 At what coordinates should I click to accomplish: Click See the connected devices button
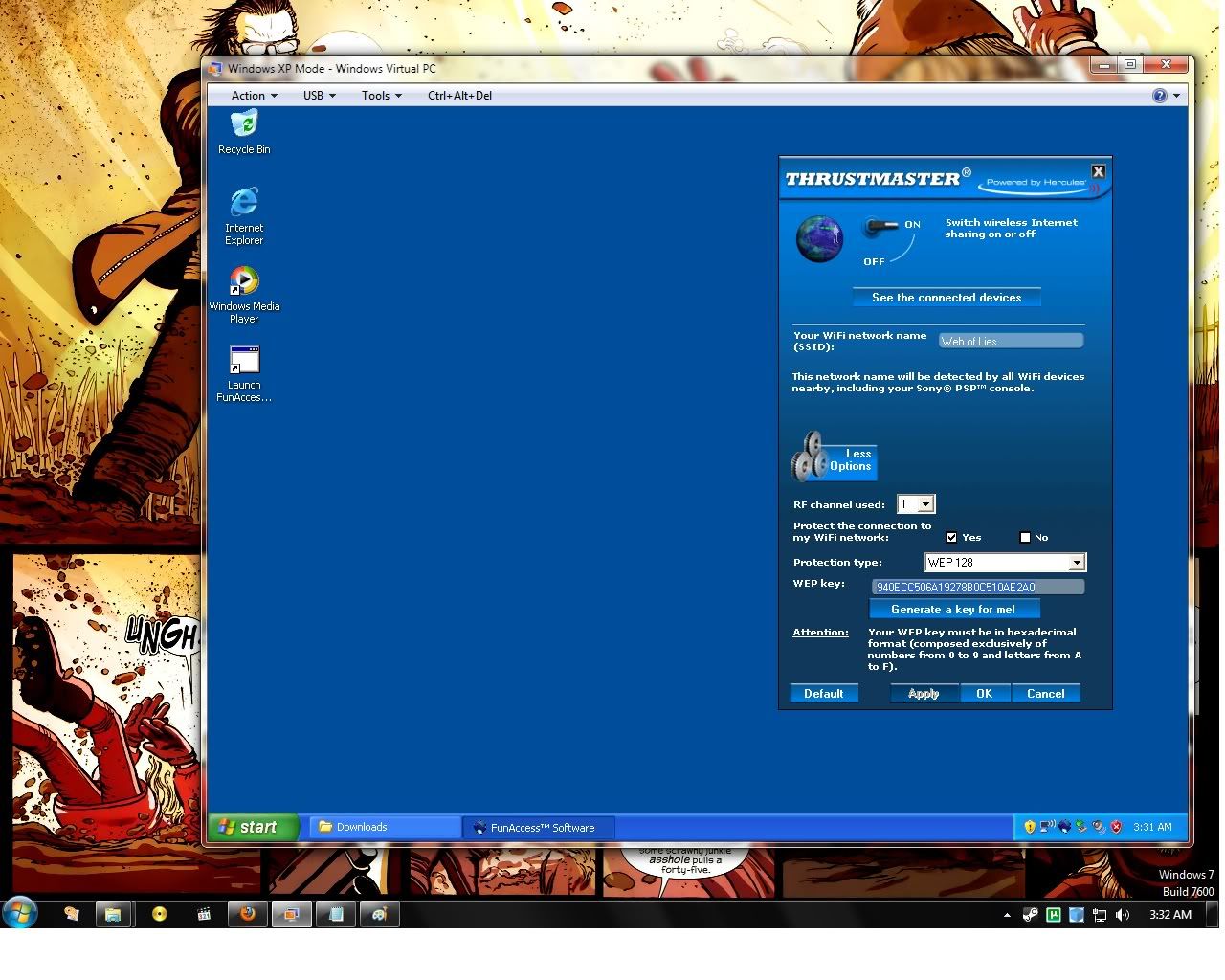pos(947,298)
